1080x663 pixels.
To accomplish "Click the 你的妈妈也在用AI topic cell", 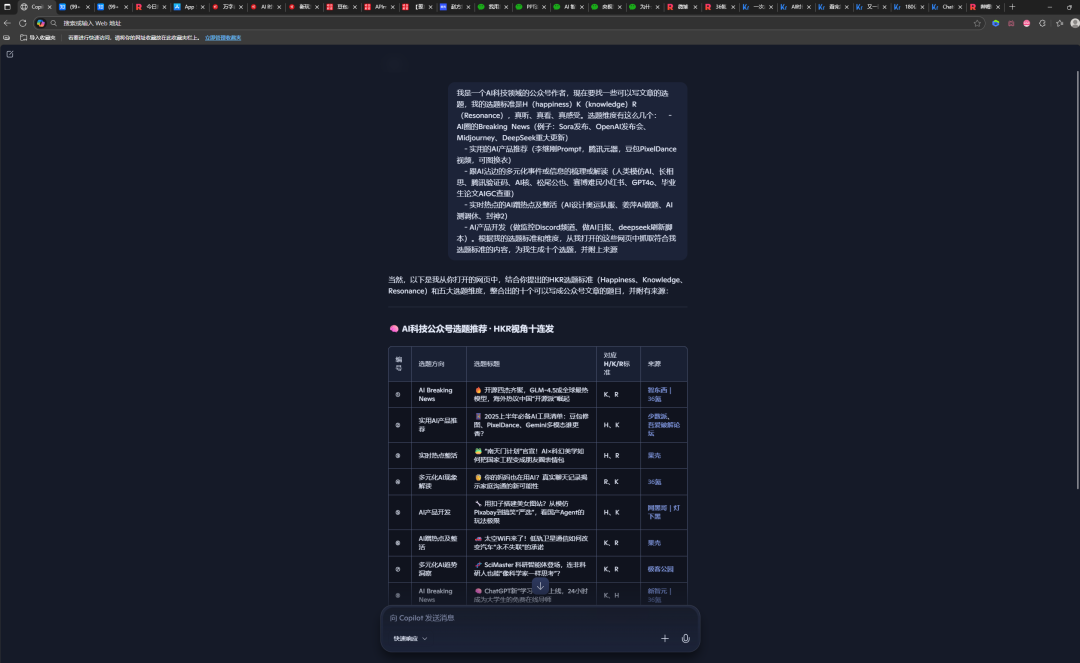I will click(531, 482).
